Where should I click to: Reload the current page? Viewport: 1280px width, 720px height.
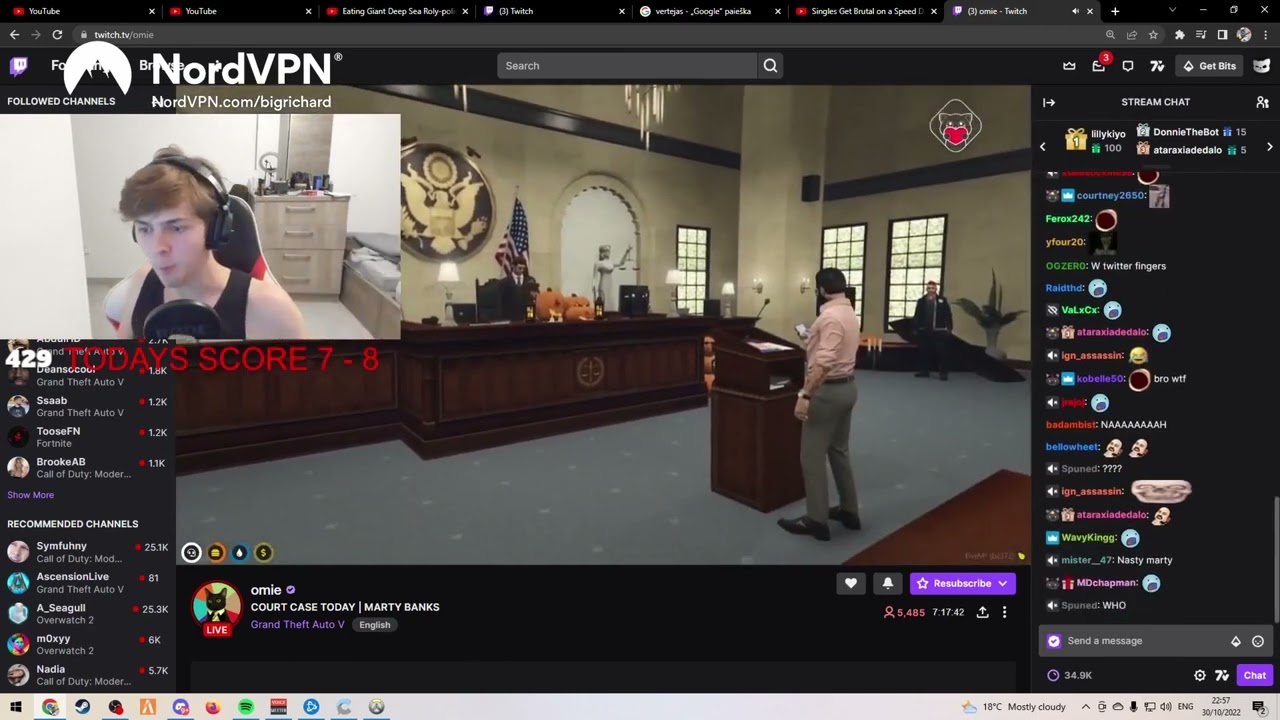pyautogui.click(x=57, y=35)
